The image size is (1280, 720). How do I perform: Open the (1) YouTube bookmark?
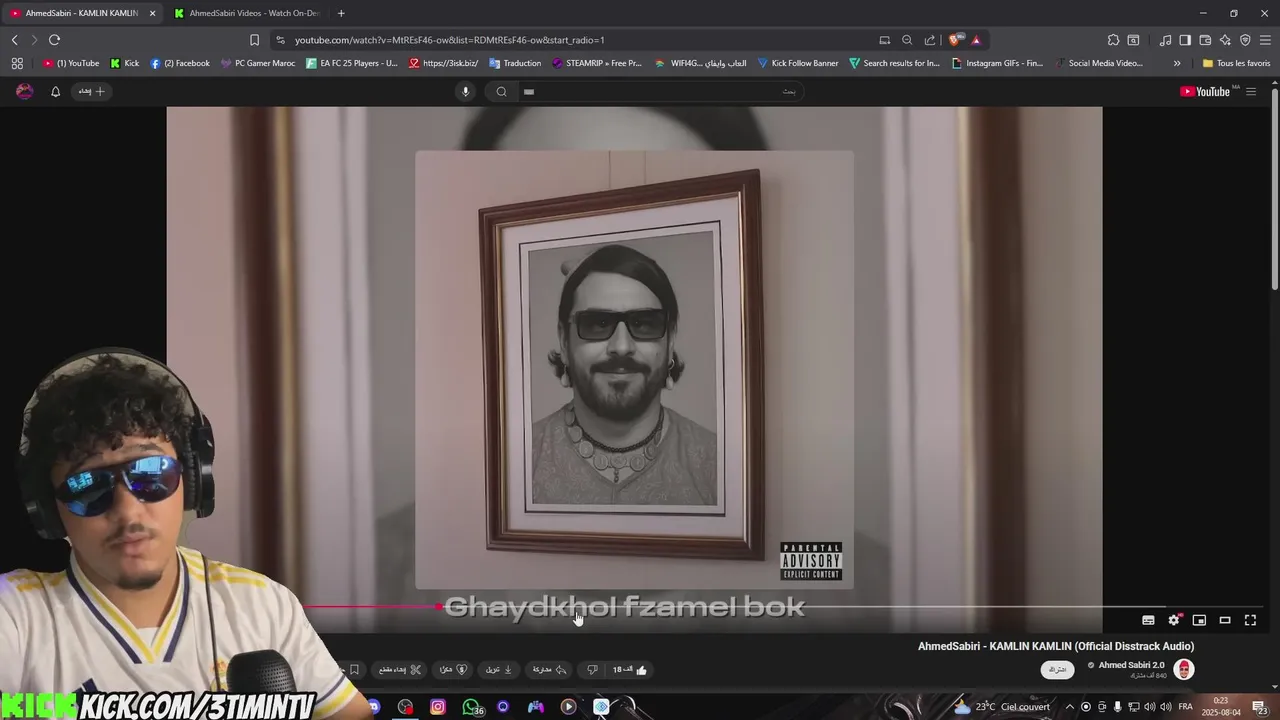point(71,63)
